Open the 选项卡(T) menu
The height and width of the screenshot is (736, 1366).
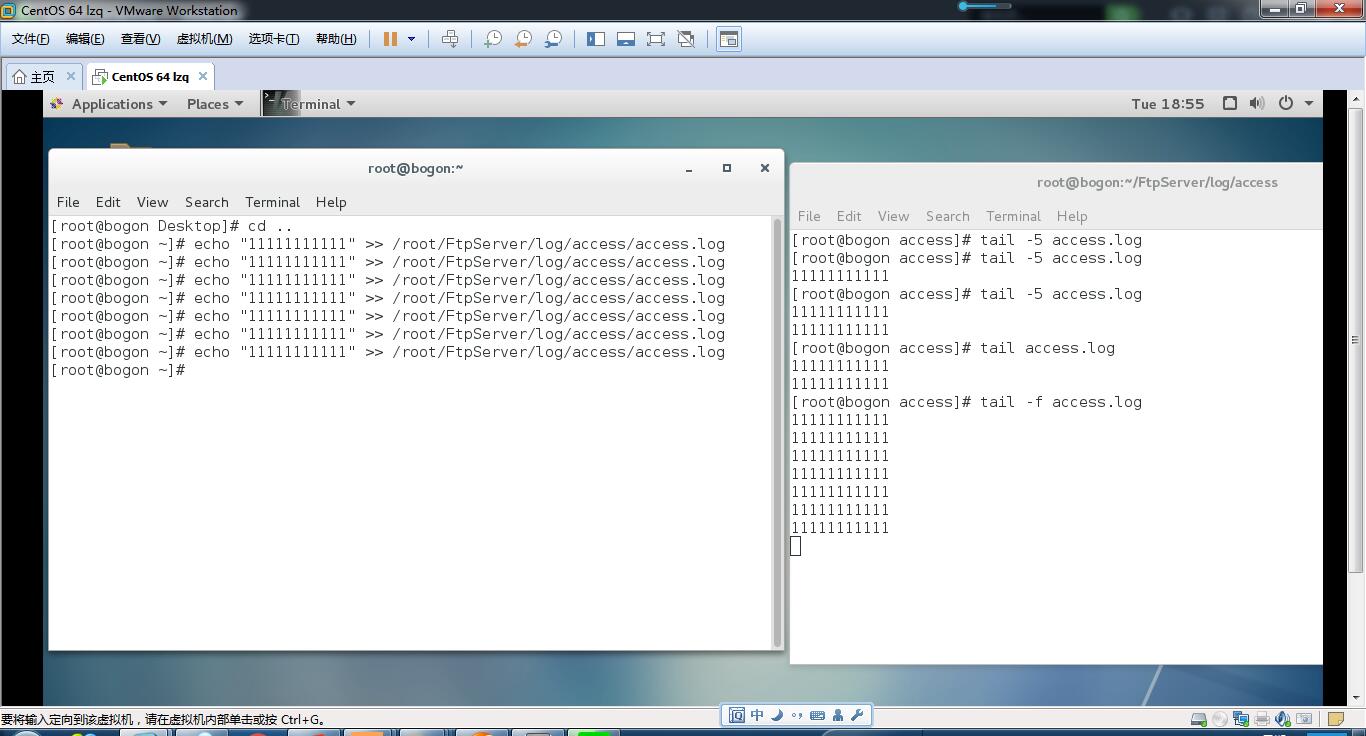click(273, 39)
